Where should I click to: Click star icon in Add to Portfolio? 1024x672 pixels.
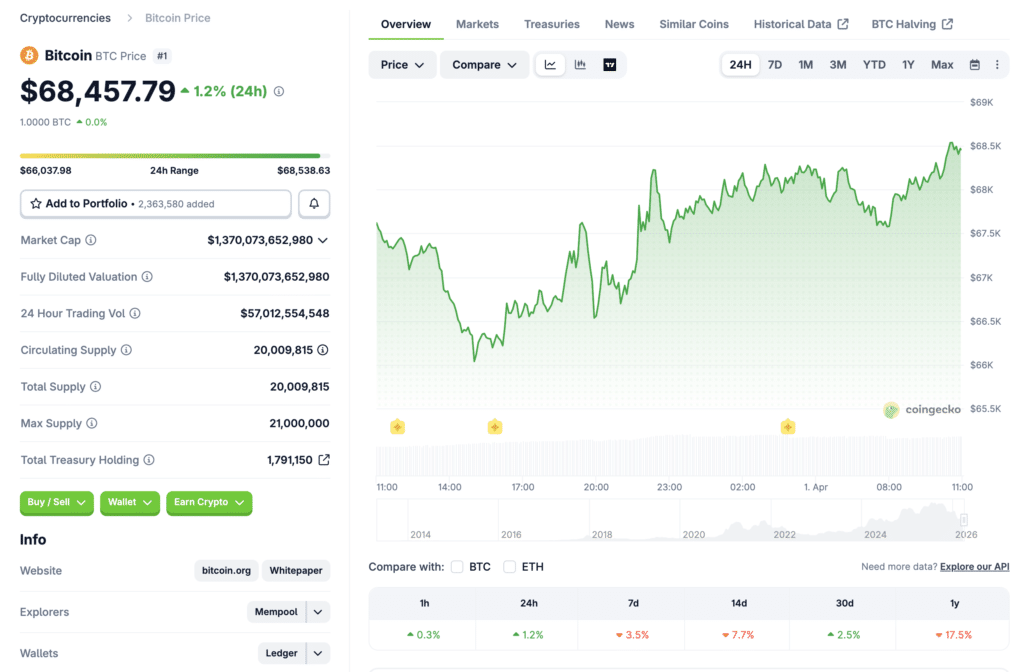36,204
